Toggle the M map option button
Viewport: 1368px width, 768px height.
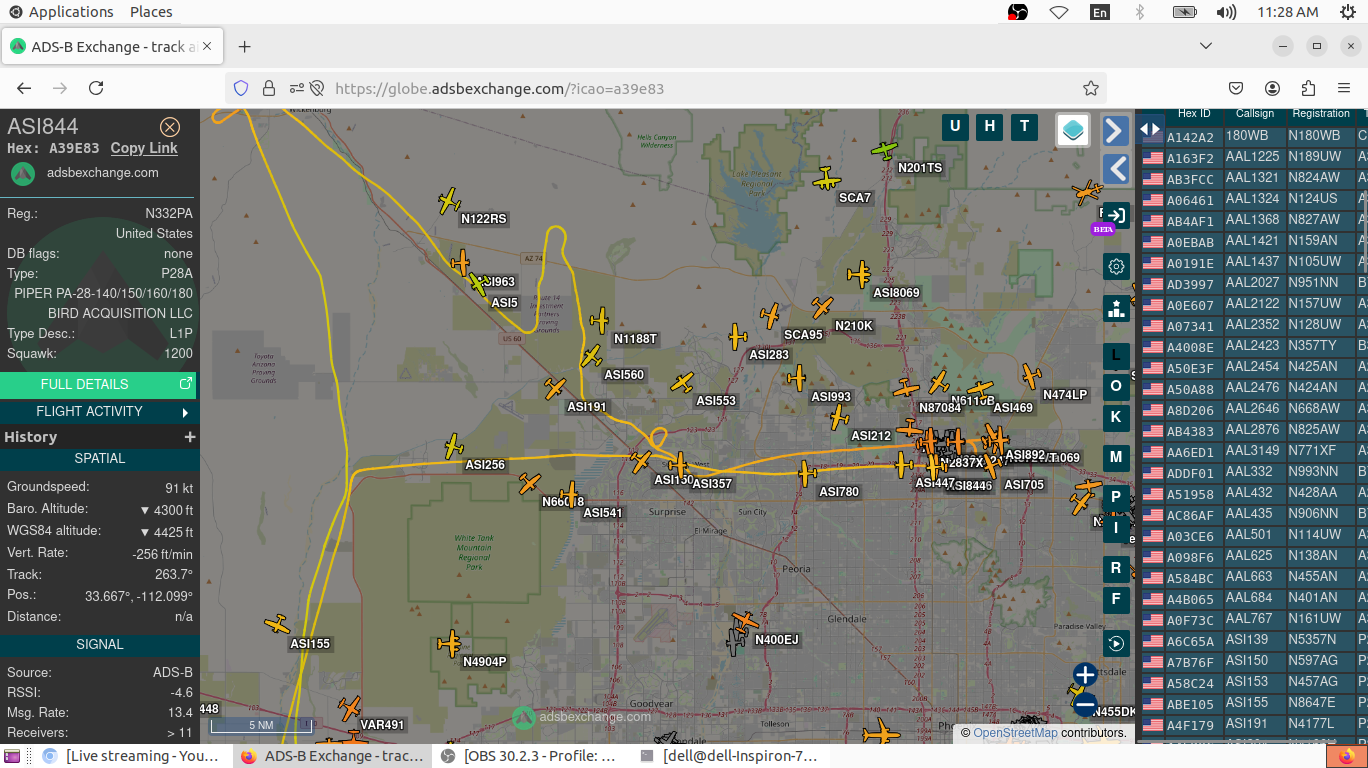tap(1116, 457)
